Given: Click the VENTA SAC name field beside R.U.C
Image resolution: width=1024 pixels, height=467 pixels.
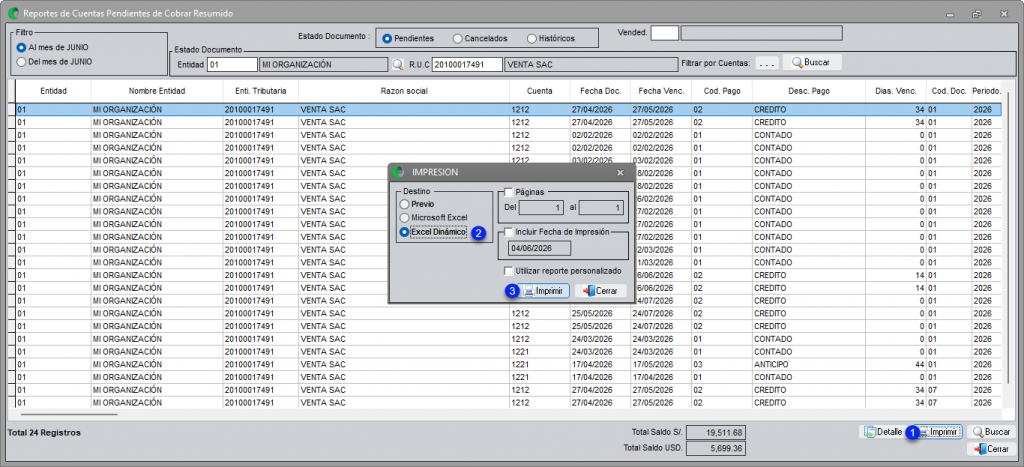Looking at the screenshot, I should coord(591,65).
